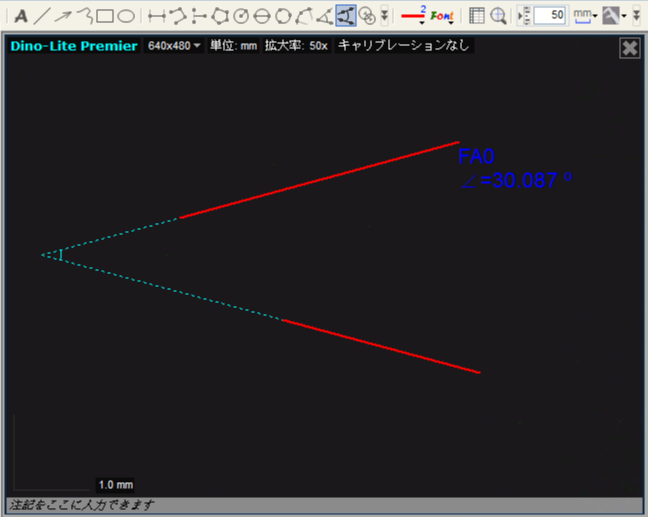Open the measurement properties table

(476, 16)
